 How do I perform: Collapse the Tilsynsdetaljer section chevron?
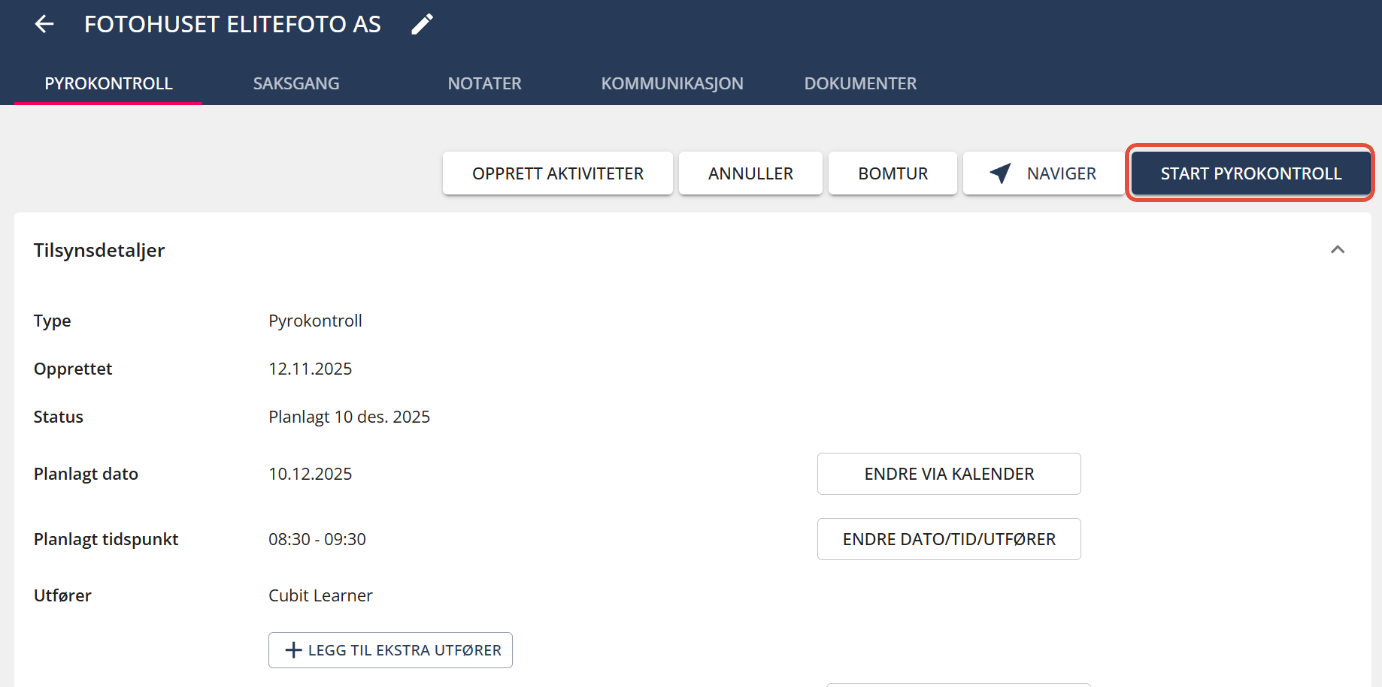point(1338,250)
